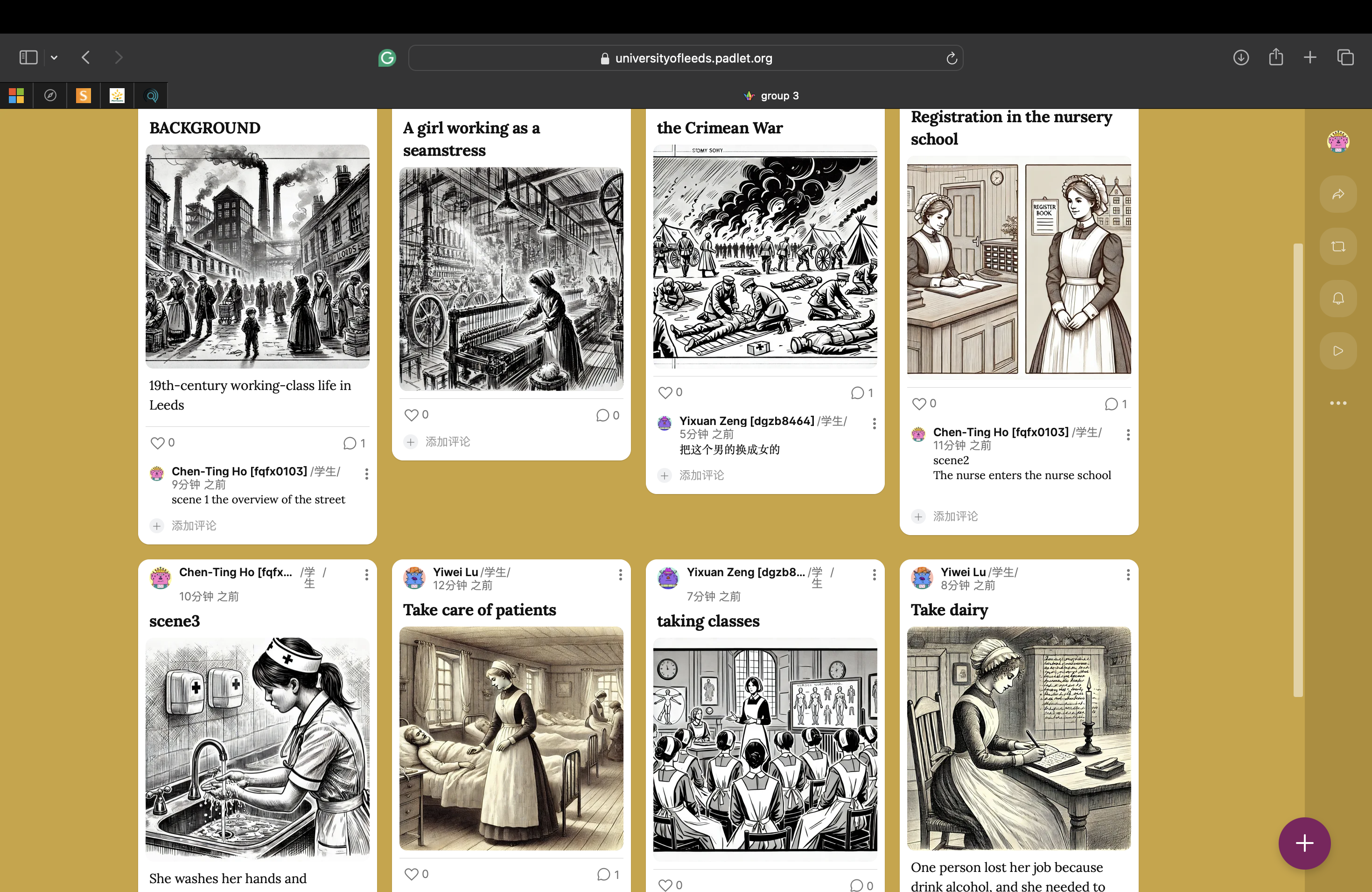Like the BACKGROUND post heart
The image size is (1372, 892).
point(157,443)
